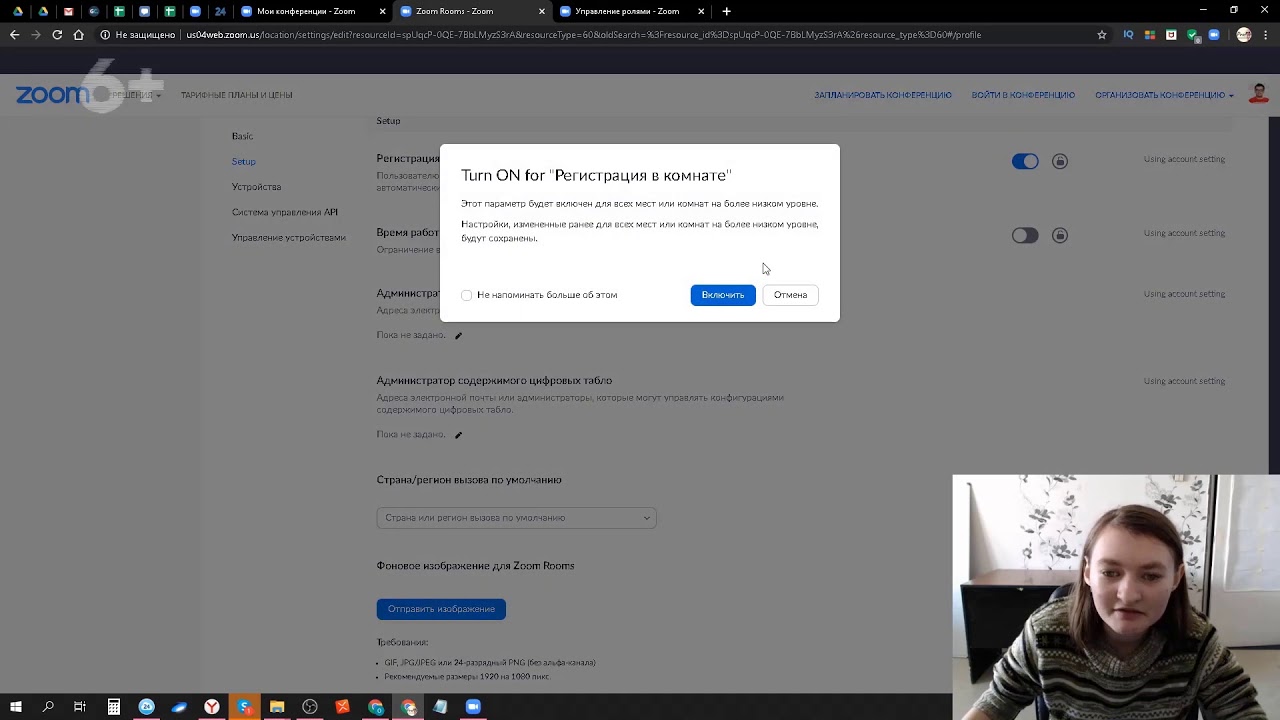Open a new browser tab
Image resolution: width=1280 pixels, height=720 pixels.
point(727,12)
